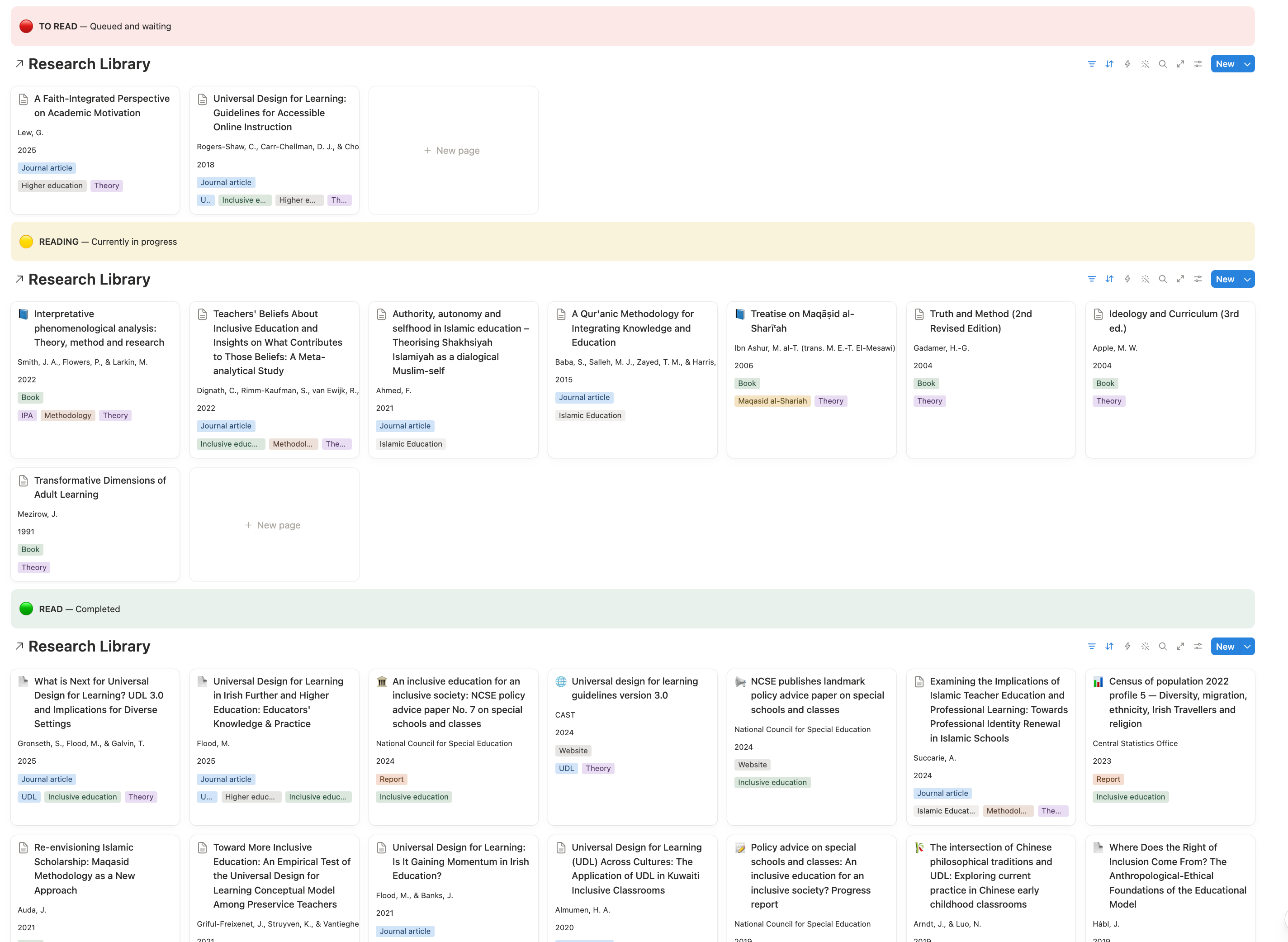This screenshot has width=1288, height=942.
Task: Add a New page card in the To Read gallery
Action: click(x=453, y=151)
